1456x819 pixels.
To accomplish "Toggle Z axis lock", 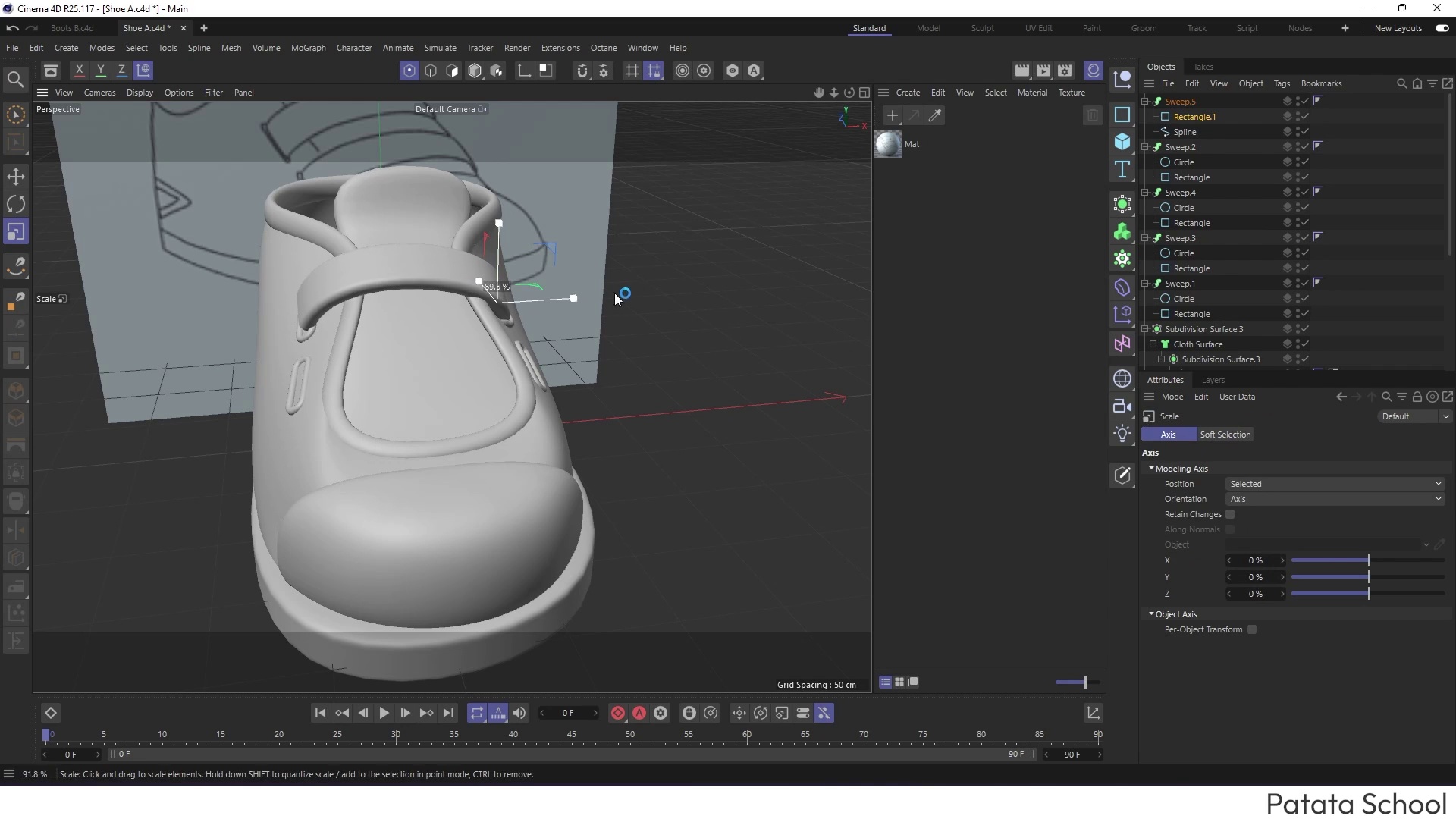I will click(x=121, y=71).
